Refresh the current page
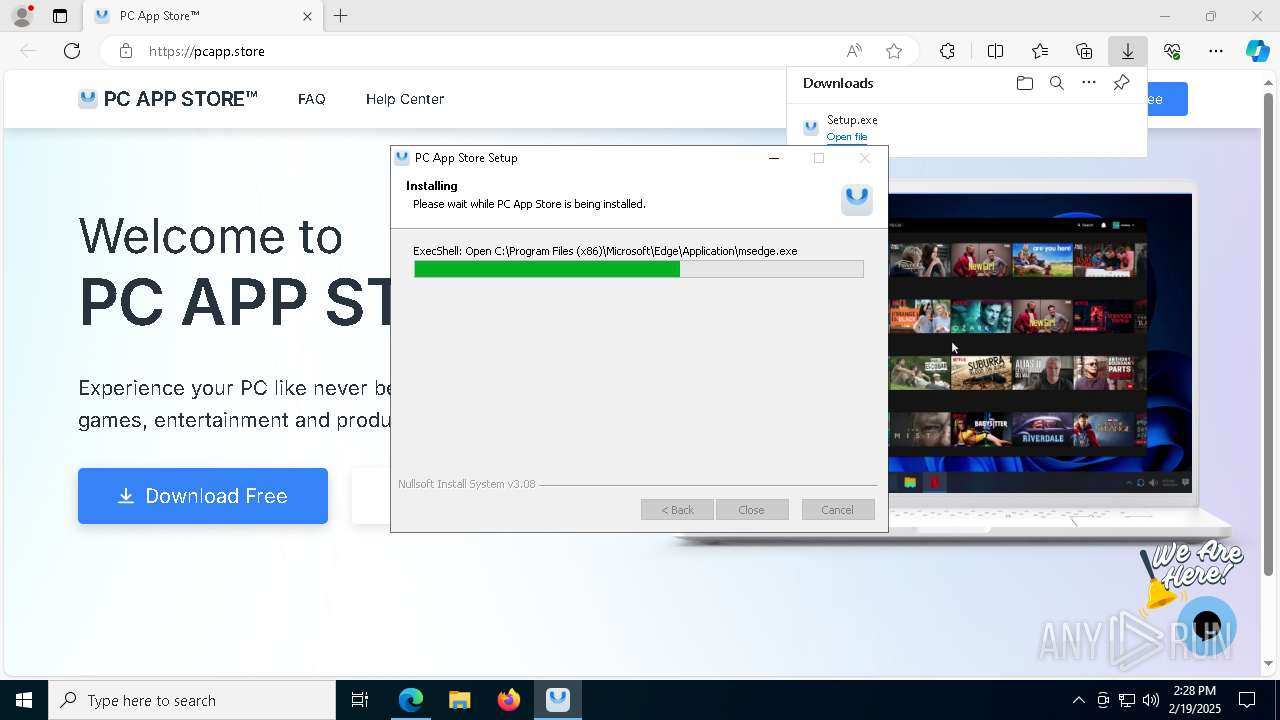The height and width of the screenshot is (720, 1280). coord(72,51)
